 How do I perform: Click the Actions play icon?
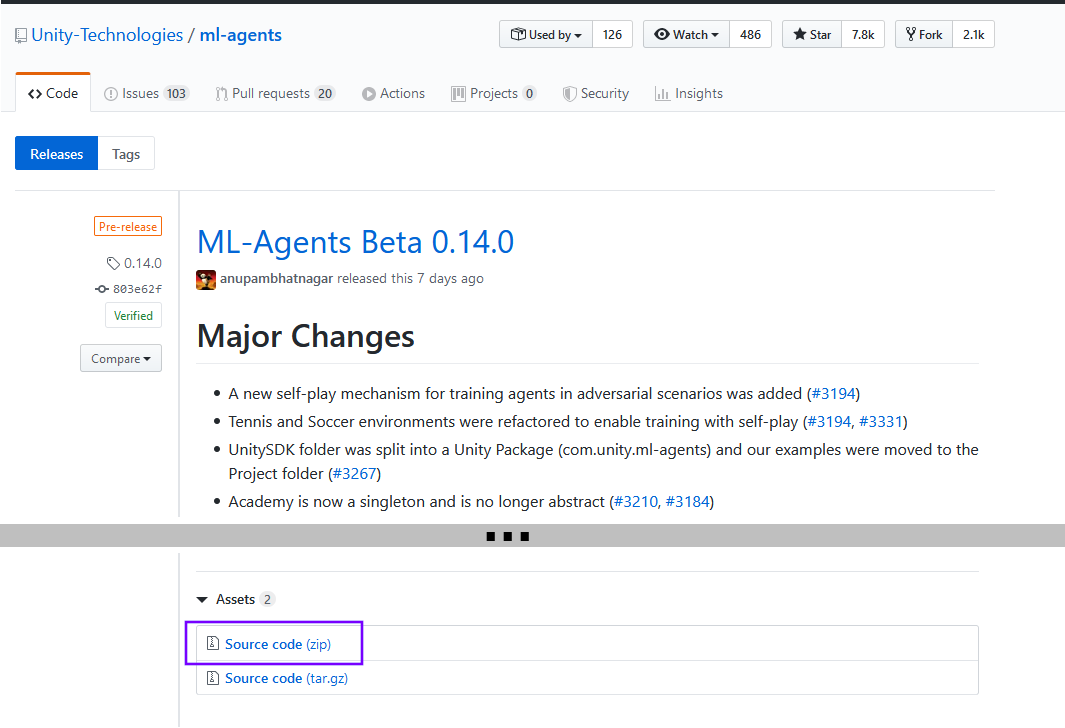coord(369,94)
